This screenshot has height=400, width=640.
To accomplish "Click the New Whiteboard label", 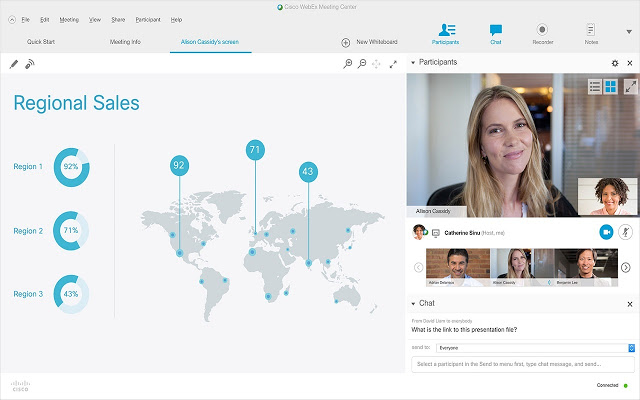I will click(377, 42).
